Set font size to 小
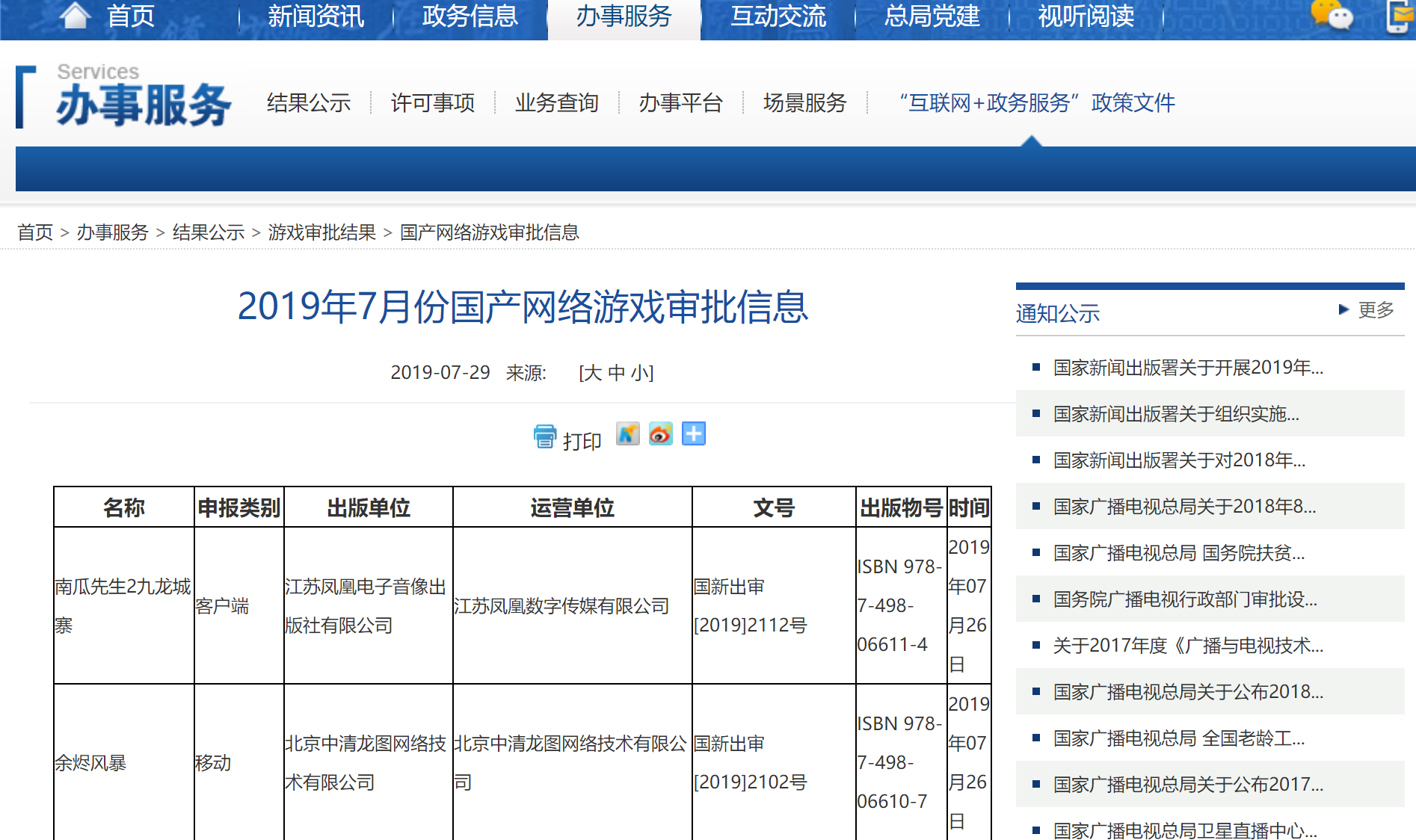This screenshot has height=840, width=1416. (641, 372)
